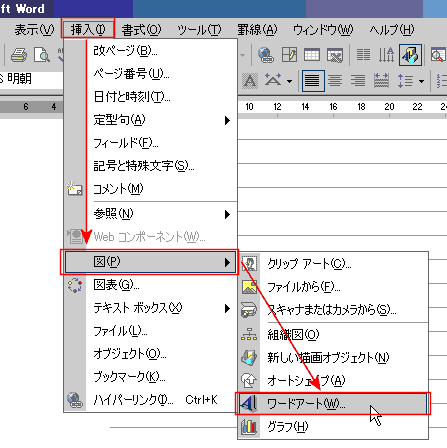Select the クリップ アート menu icon
This screenshot has height=448, width=447.
point(249,264)
